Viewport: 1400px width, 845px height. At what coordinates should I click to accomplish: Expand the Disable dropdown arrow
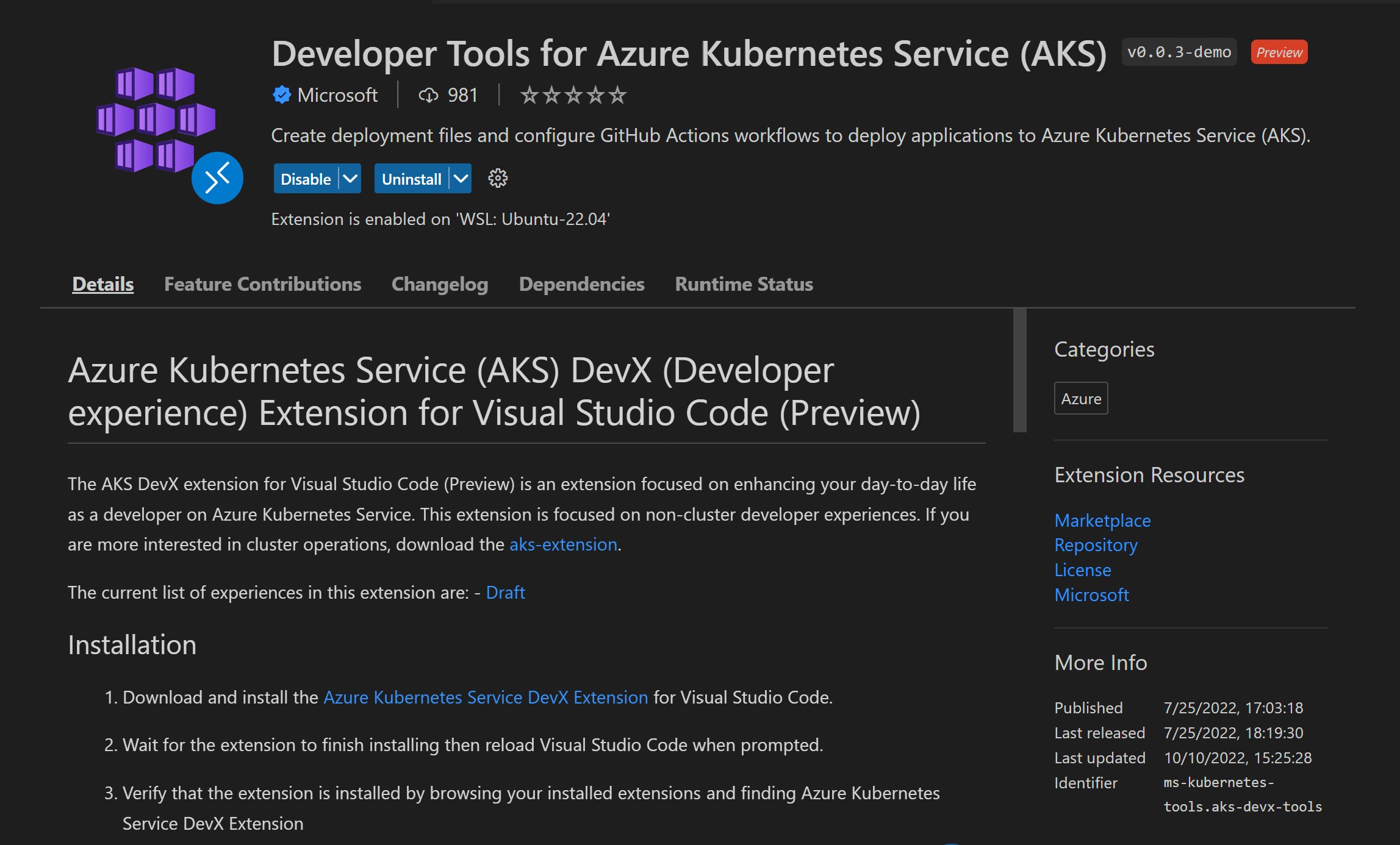tap(350, 179)
